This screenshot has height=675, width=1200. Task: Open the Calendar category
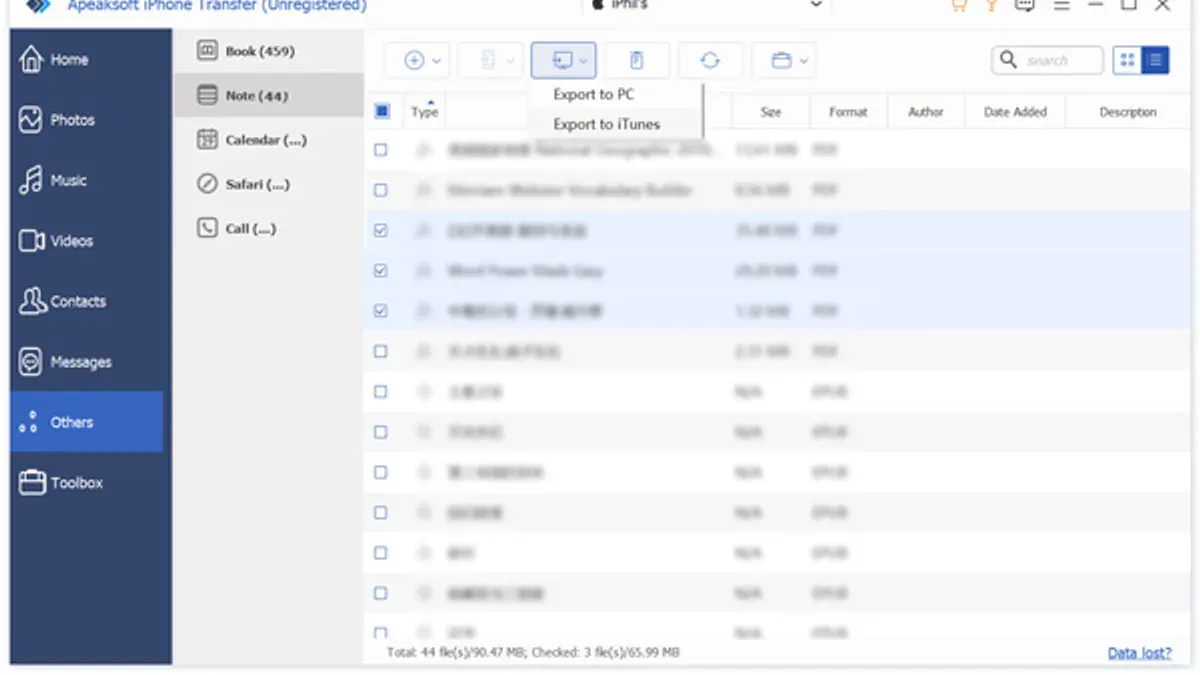pos(268,140)
